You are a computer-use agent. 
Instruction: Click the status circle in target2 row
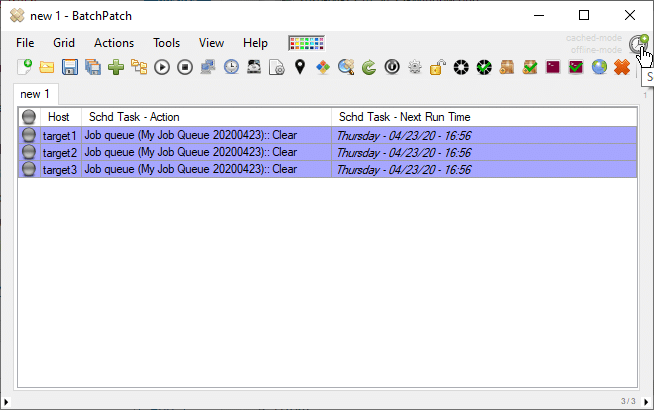point(29,152)
